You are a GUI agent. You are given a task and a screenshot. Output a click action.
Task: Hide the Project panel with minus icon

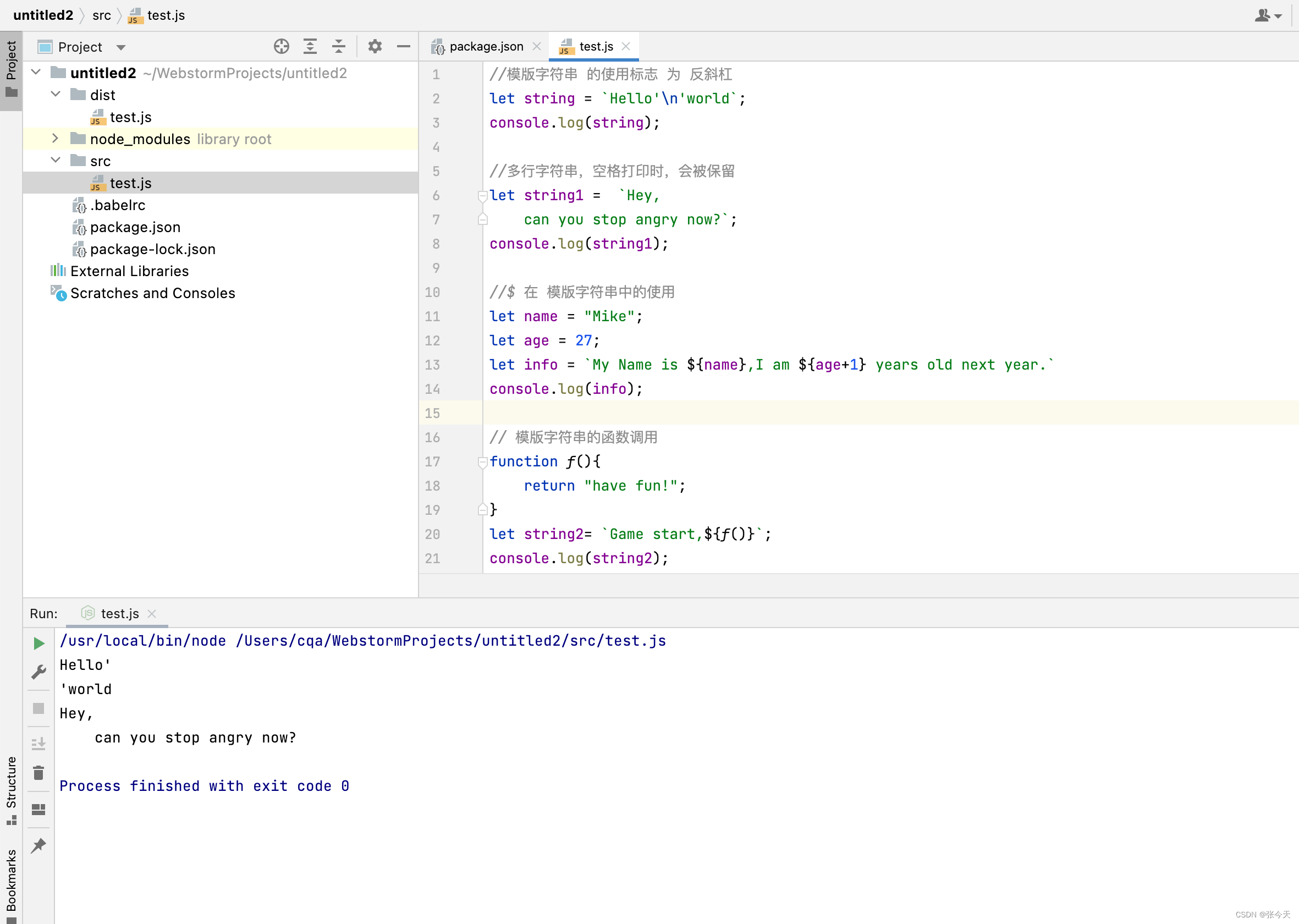[x=404, y=47]
